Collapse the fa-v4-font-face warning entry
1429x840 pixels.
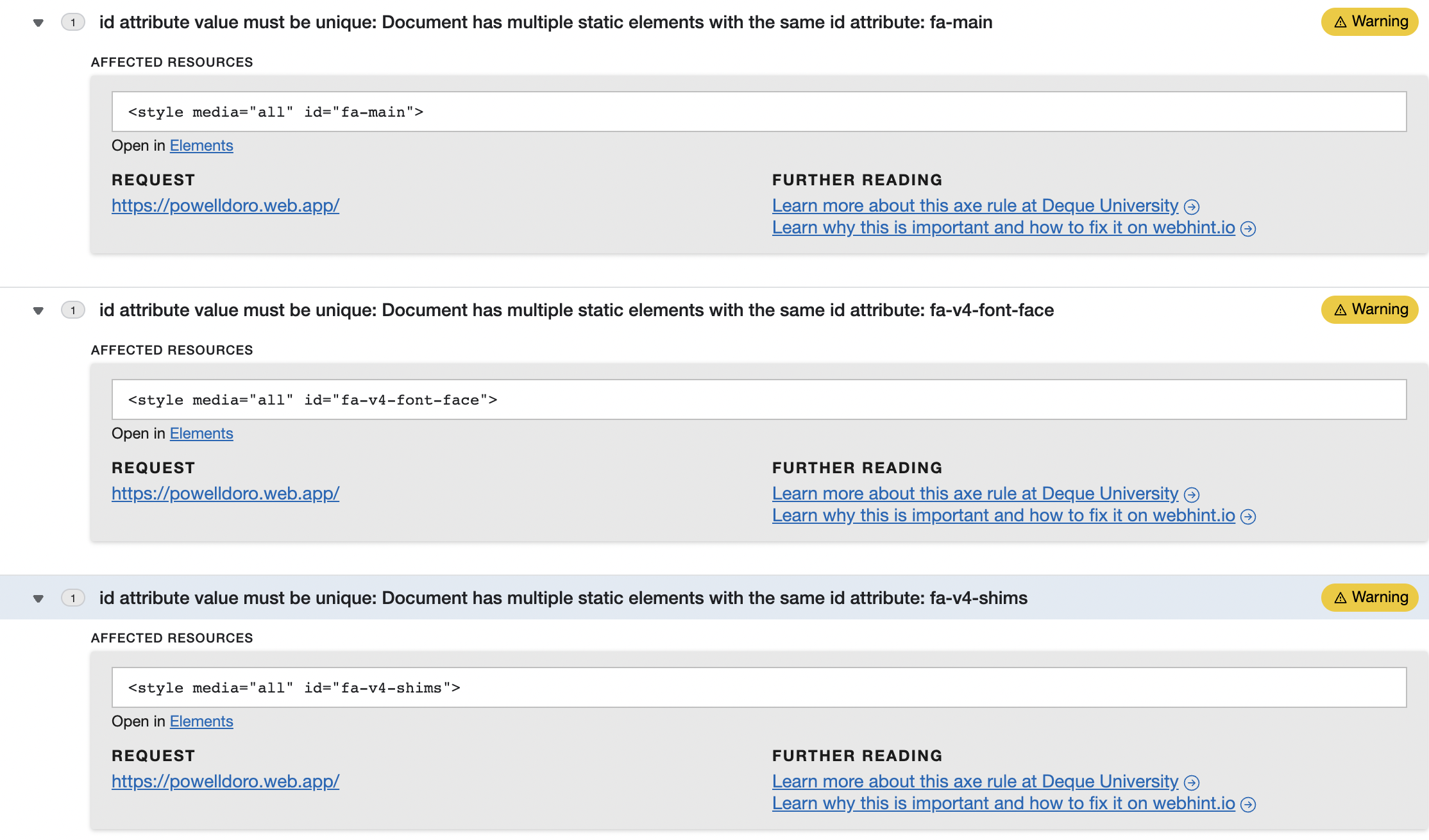click(38, 310)
